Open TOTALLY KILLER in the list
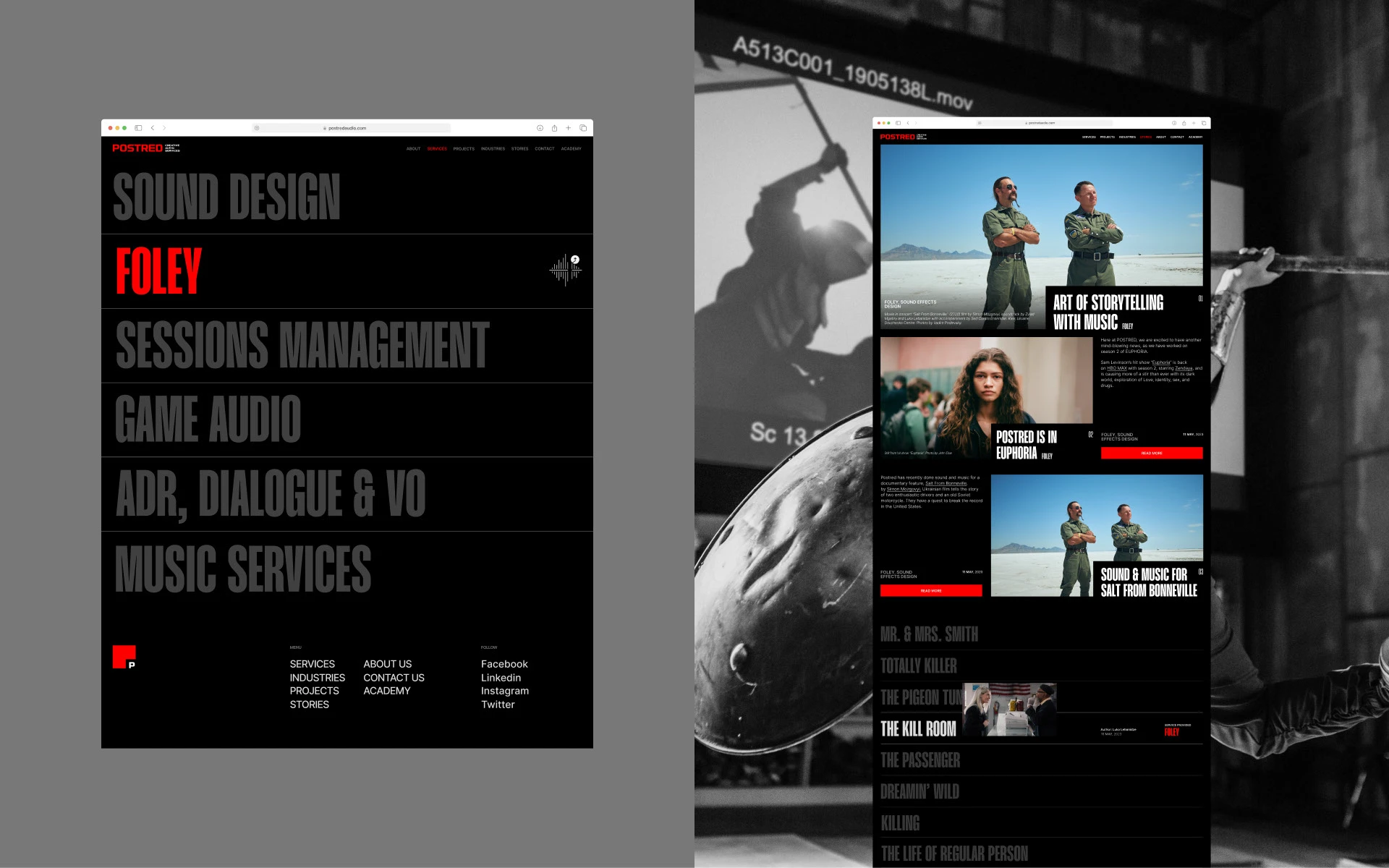1389x868 pixels. (x=918, y=665)
